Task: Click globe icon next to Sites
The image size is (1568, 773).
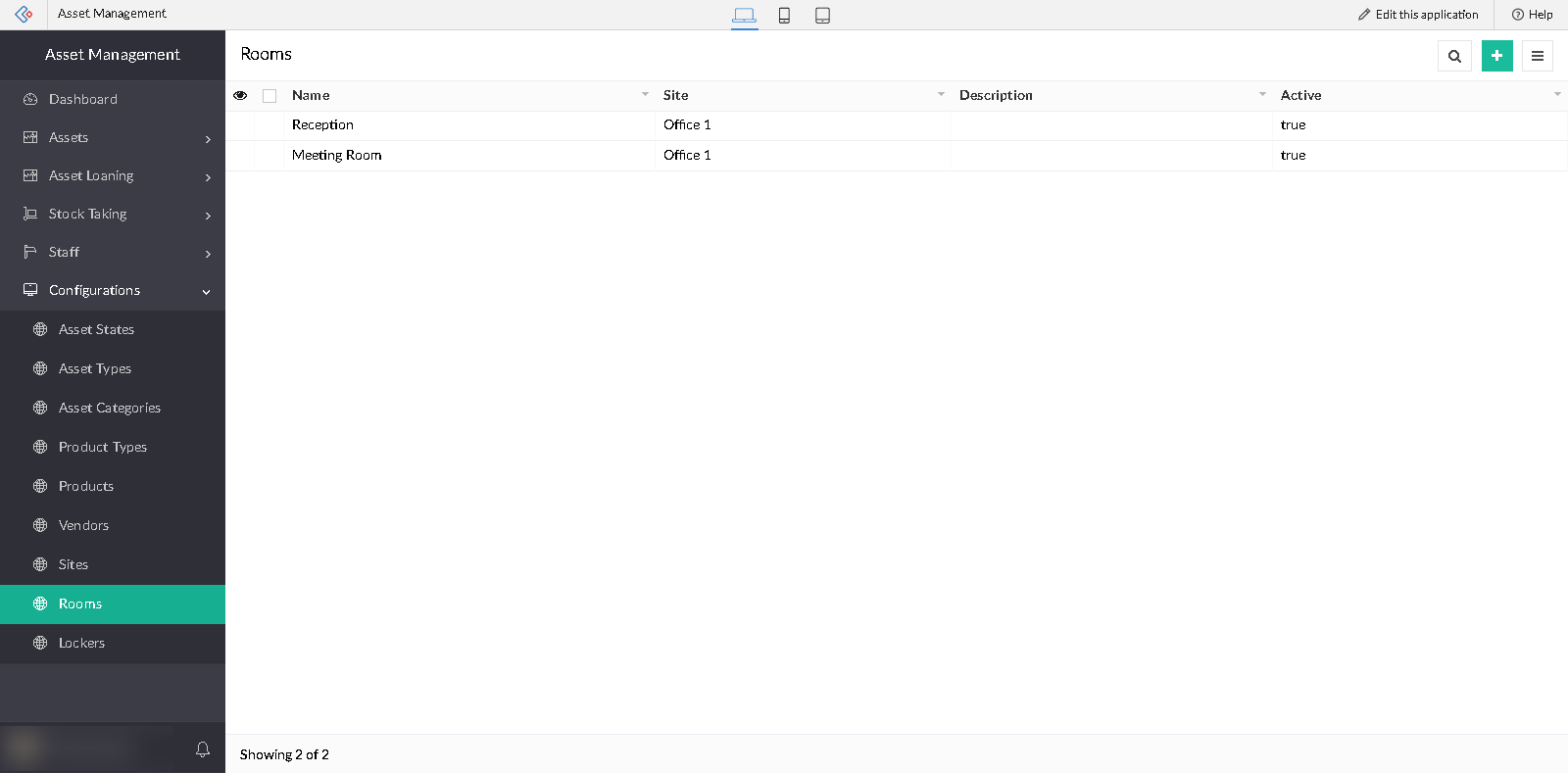Action: 40,564
